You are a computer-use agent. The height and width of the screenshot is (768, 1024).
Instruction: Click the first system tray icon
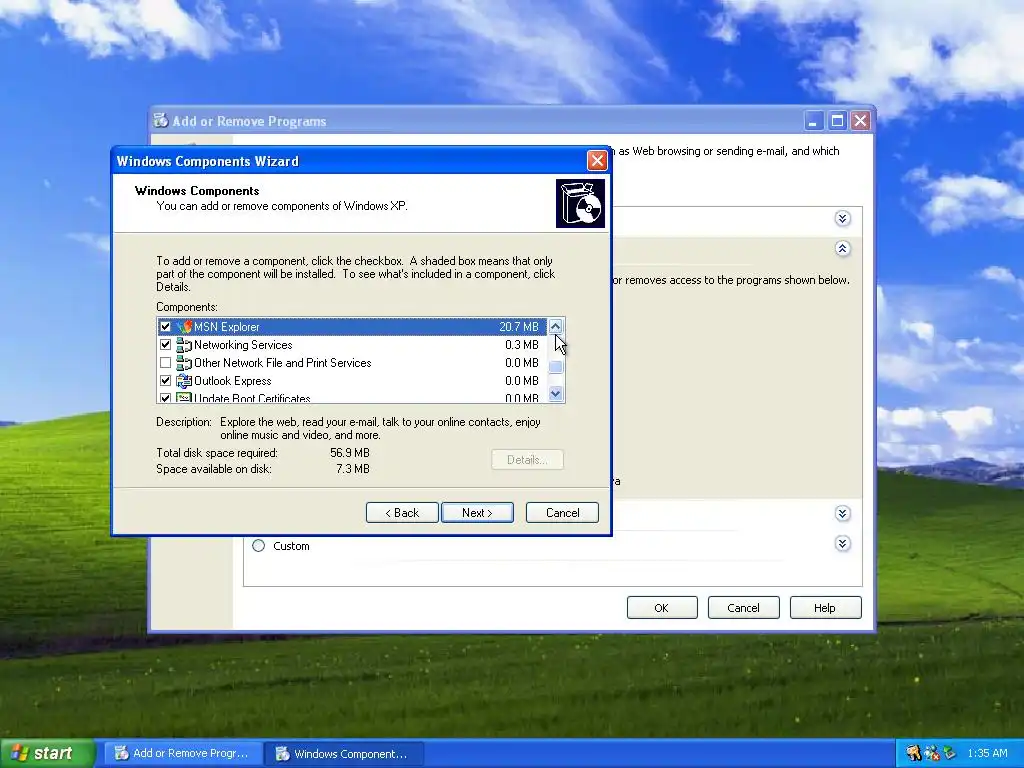click(x=914, y=753)
